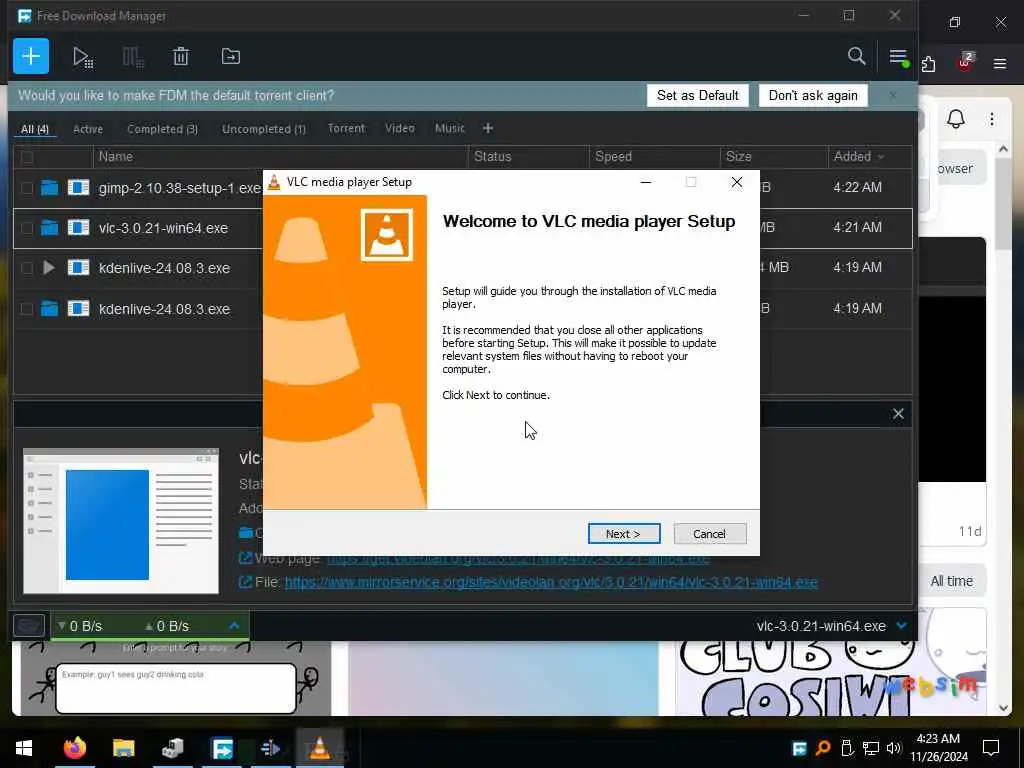This screenshot has width=1024, height=768.
Task: Switch to the Video tab
Action: (x=400, y=128)
